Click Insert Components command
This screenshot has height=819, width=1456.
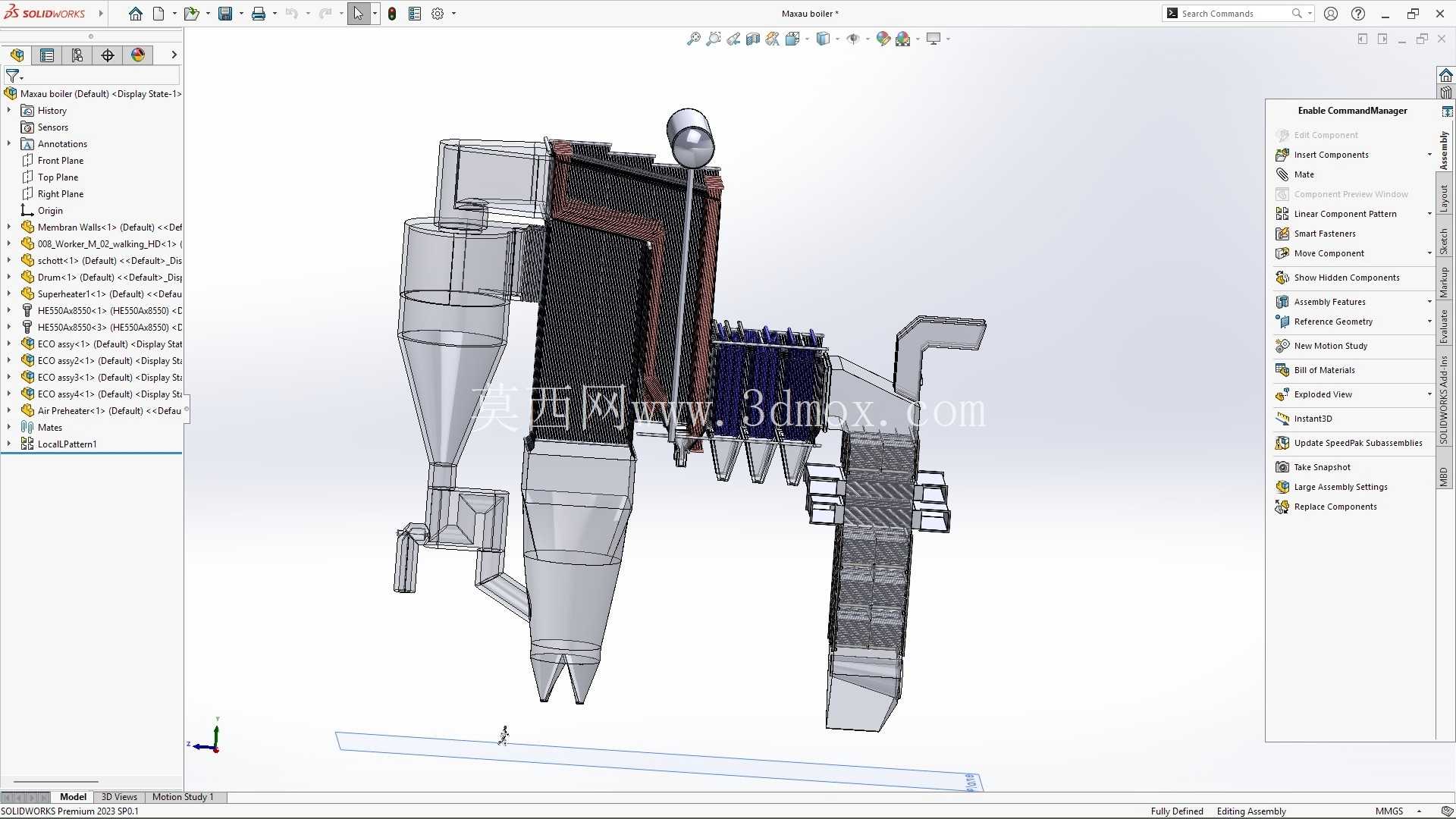[x=1331, y=155]
